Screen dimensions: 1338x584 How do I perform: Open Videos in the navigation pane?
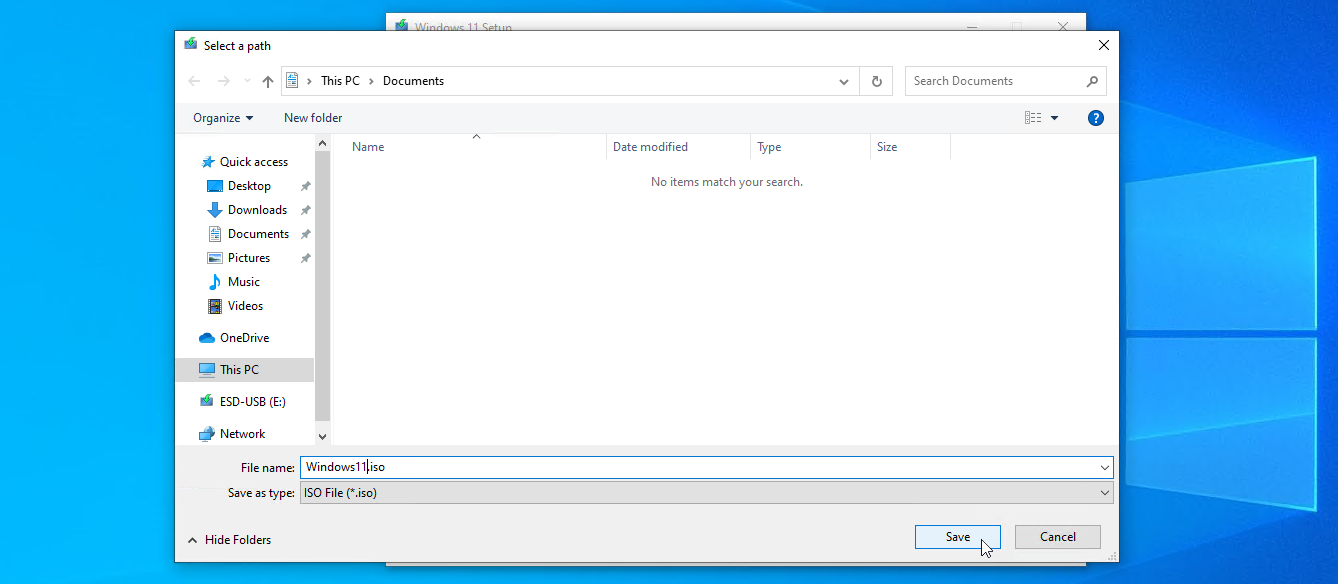click(x=245, y=306)
